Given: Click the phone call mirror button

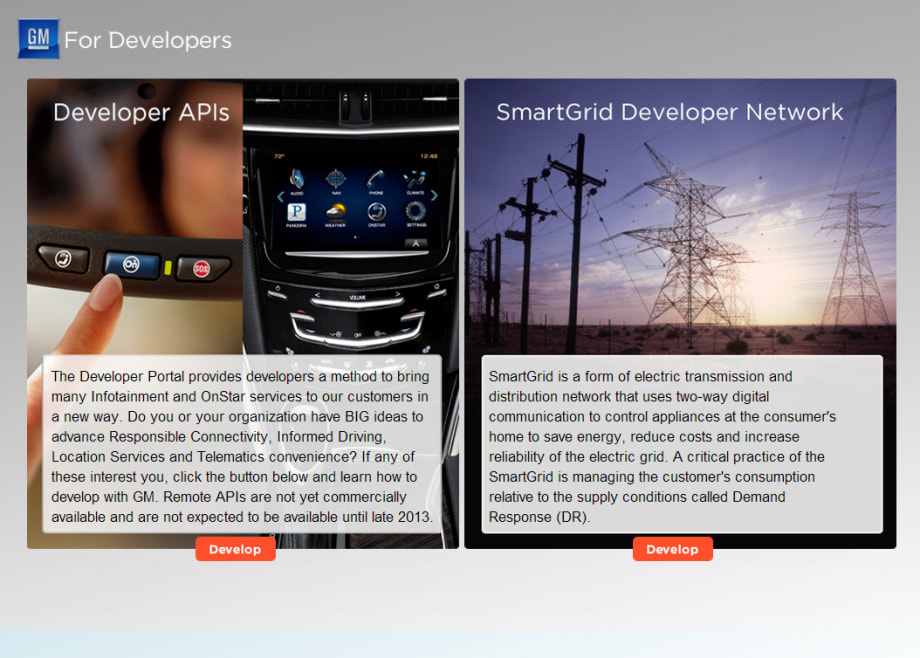Looking at the screenshot, I should click(x=64, y=258).
